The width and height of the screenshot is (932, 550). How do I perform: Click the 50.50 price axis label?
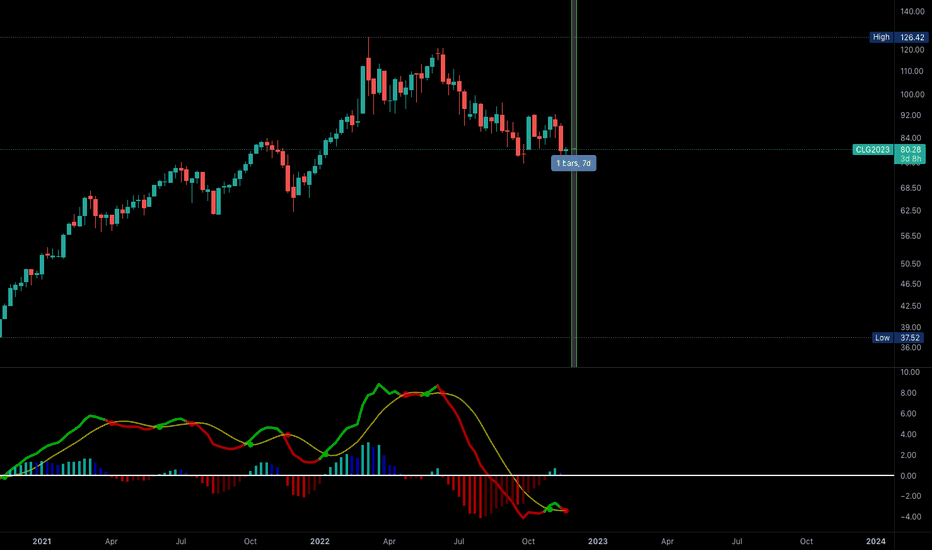tap(911, 264)
